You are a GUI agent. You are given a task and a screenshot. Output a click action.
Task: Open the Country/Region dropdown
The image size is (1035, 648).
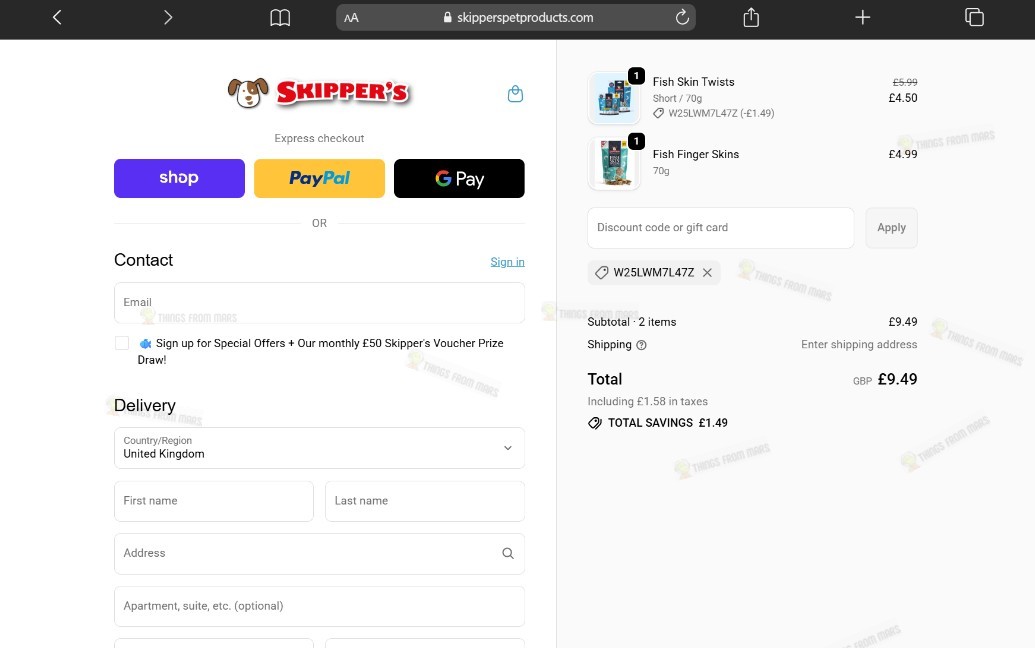[x=319, y=448]
